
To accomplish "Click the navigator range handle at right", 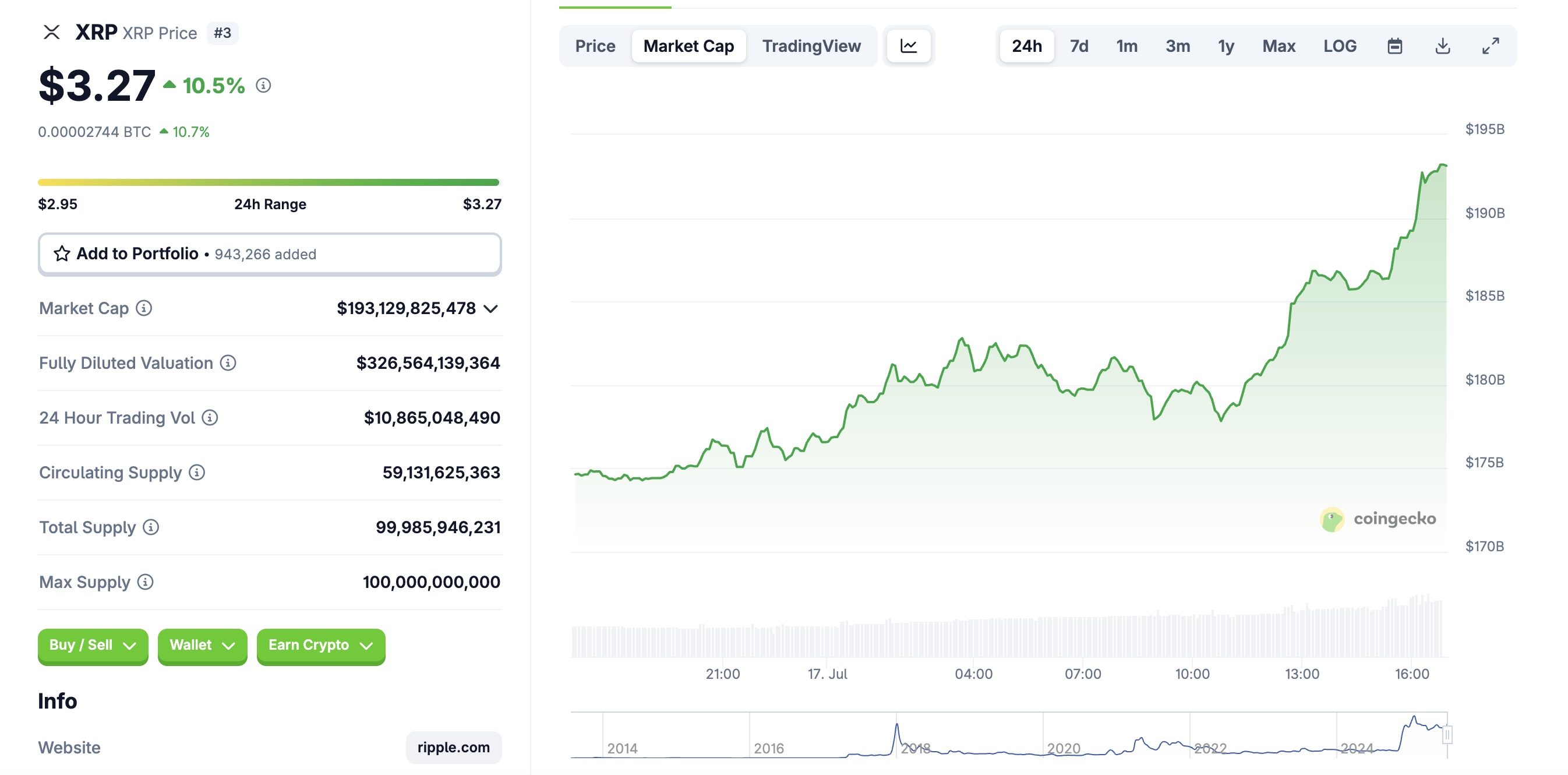I will click(x=1447, y=734).
